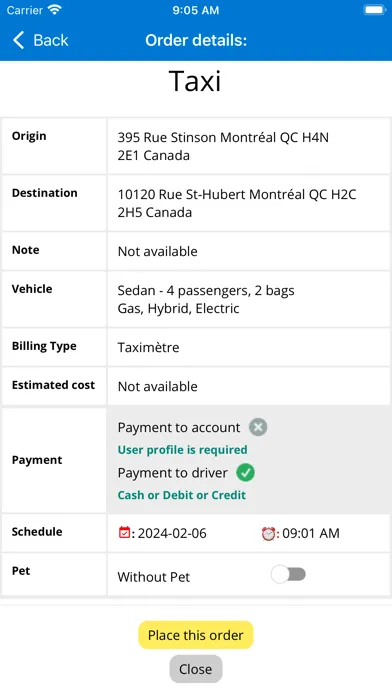
Task: Tap the Origin address 395 Rue Stinson
Action: 223,146
